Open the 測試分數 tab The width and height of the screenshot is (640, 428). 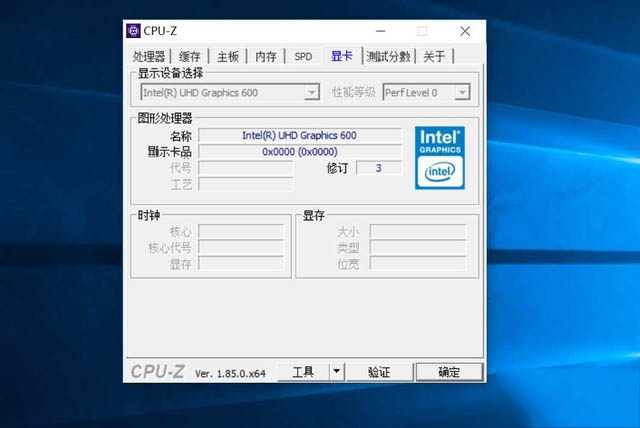(x=388, y=57)
